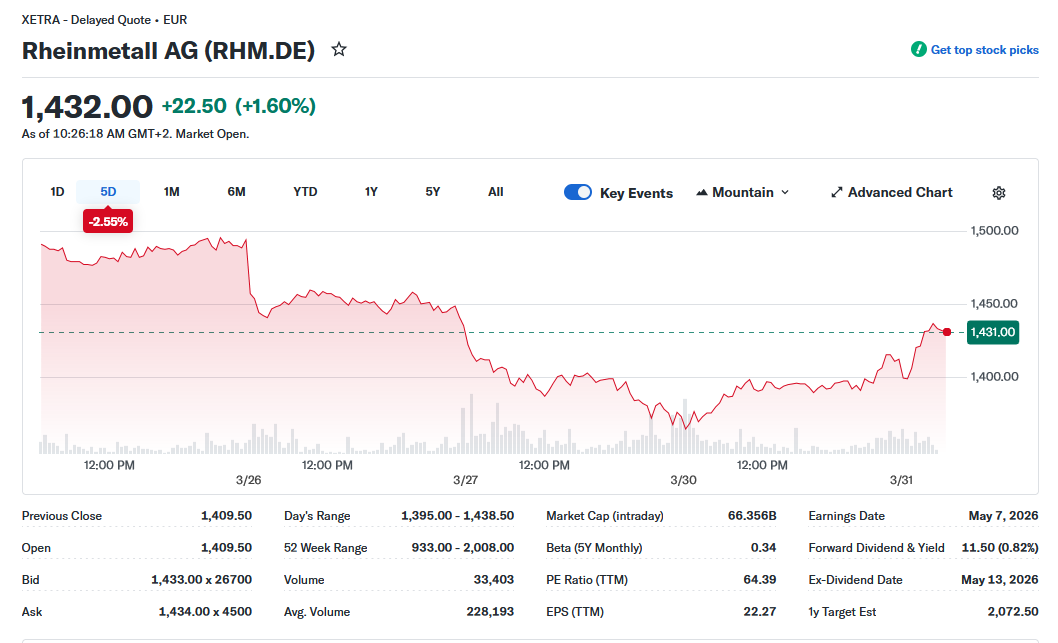Click the (+1.60%) percent change
This screenshot has height=643, width=1058.
(x=275, y=106)
